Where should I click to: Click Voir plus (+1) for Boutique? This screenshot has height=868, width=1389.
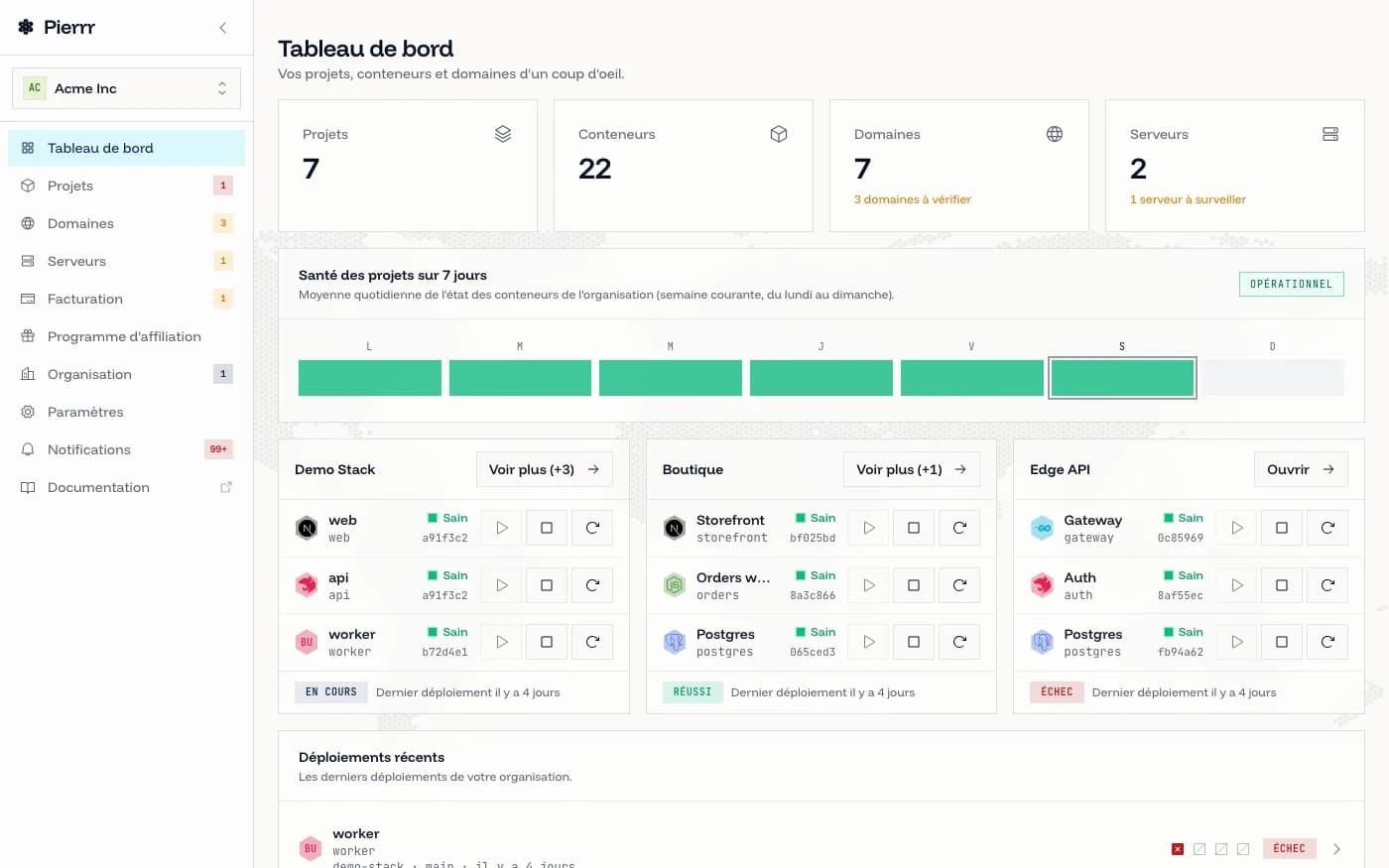coord(911,469)
